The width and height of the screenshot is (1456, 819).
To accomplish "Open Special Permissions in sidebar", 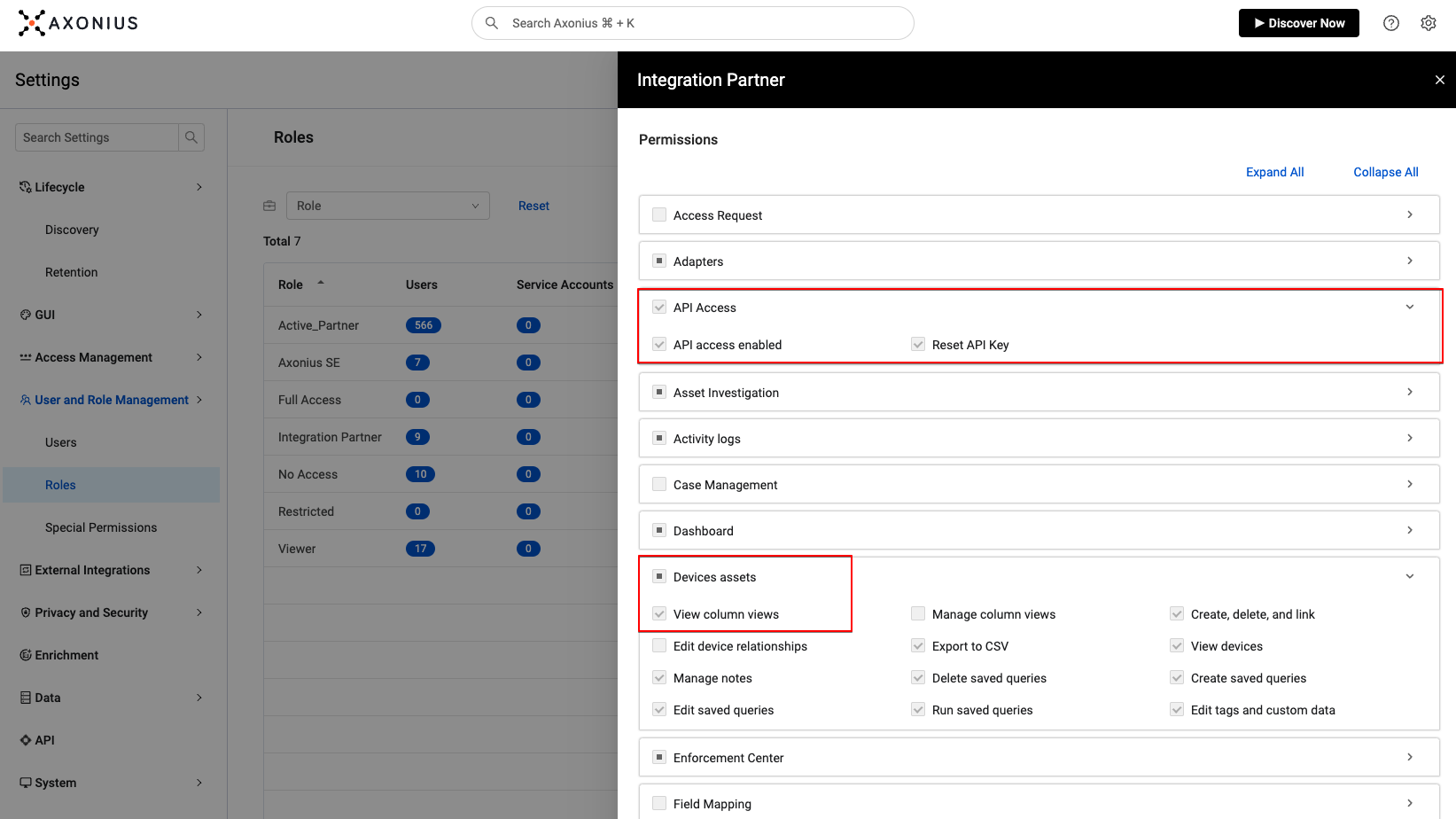I will tap(101, 527).
